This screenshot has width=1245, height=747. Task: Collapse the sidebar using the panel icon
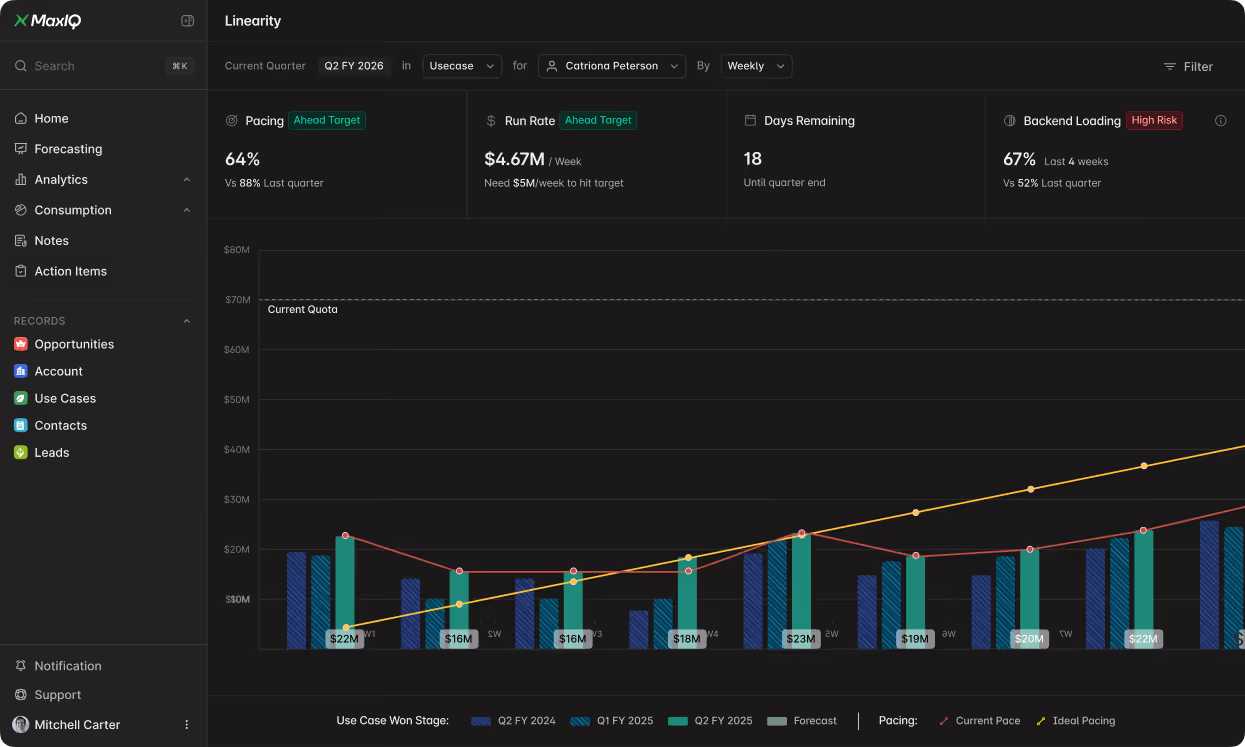pos(188,20)
